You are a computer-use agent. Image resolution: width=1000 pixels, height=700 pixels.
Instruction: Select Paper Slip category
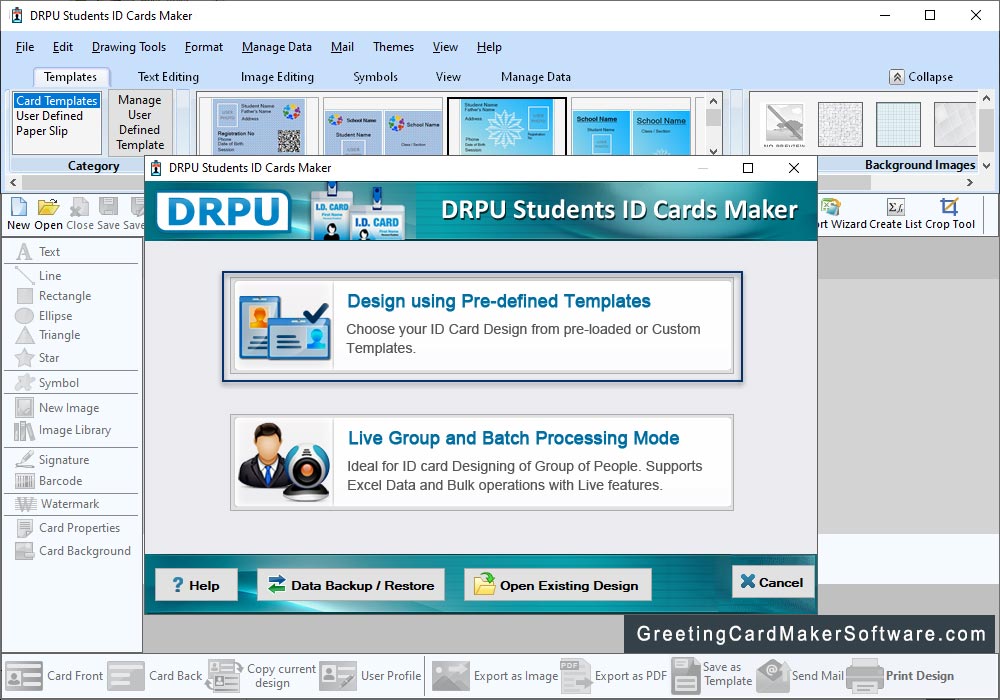click(41, 131)
